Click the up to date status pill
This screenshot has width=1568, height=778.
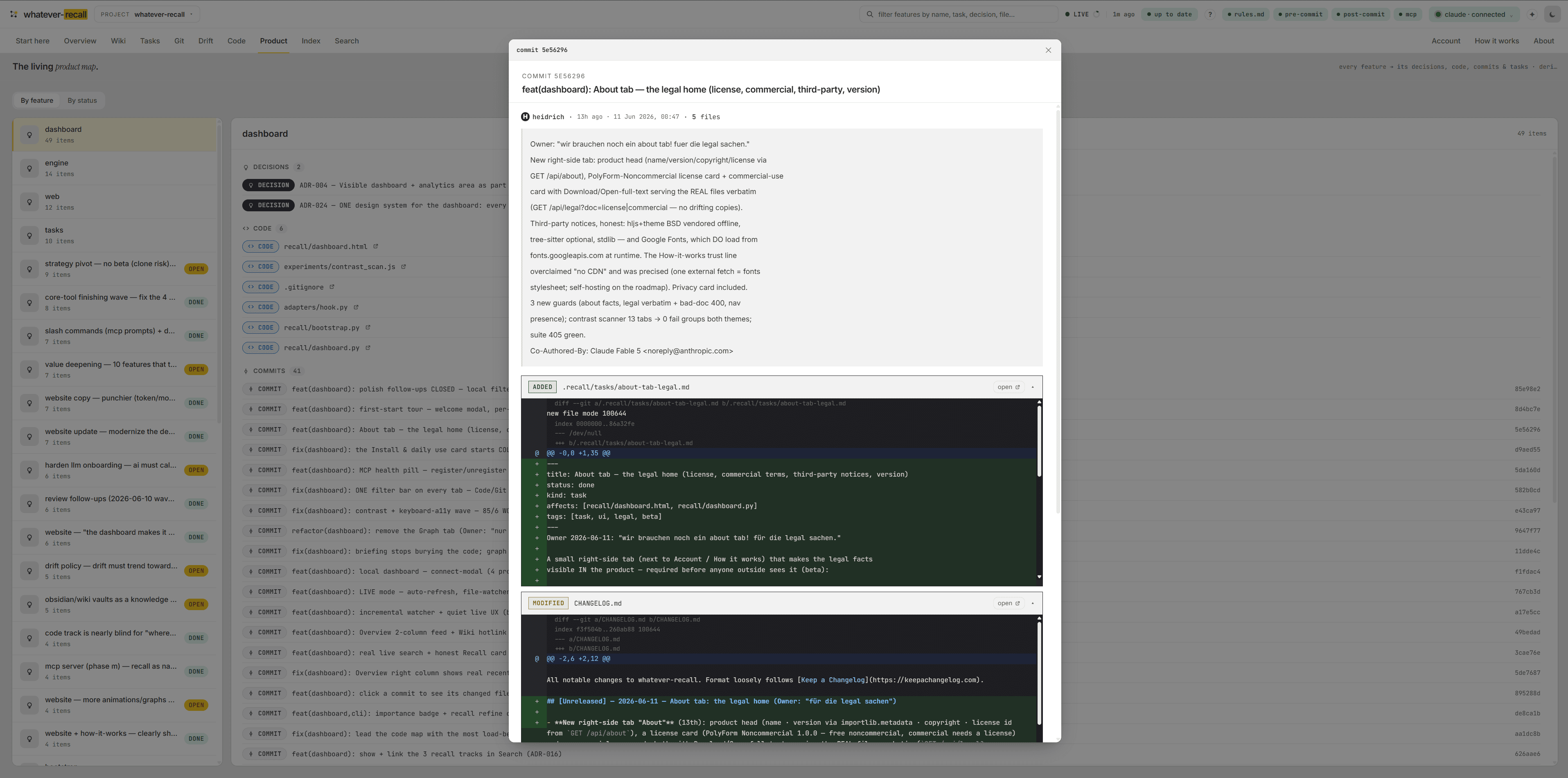[x=1169, y=15]
